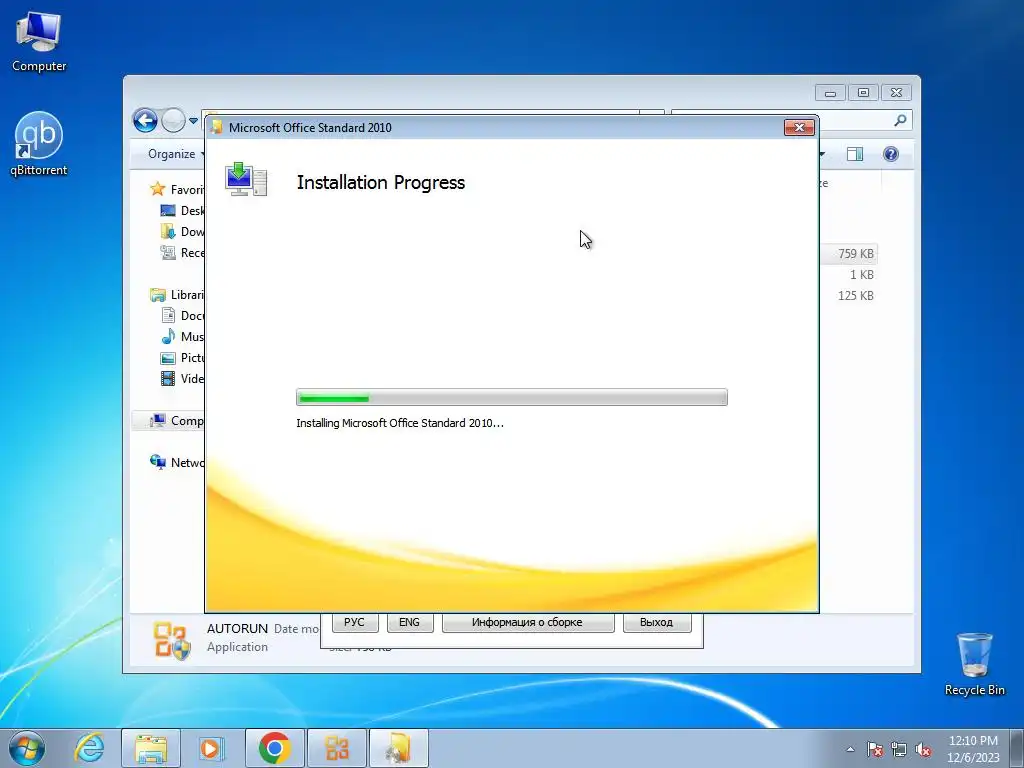Go back in the Explorer window
The height and width of the screenshot is (768, 1024).
[145, 120]
